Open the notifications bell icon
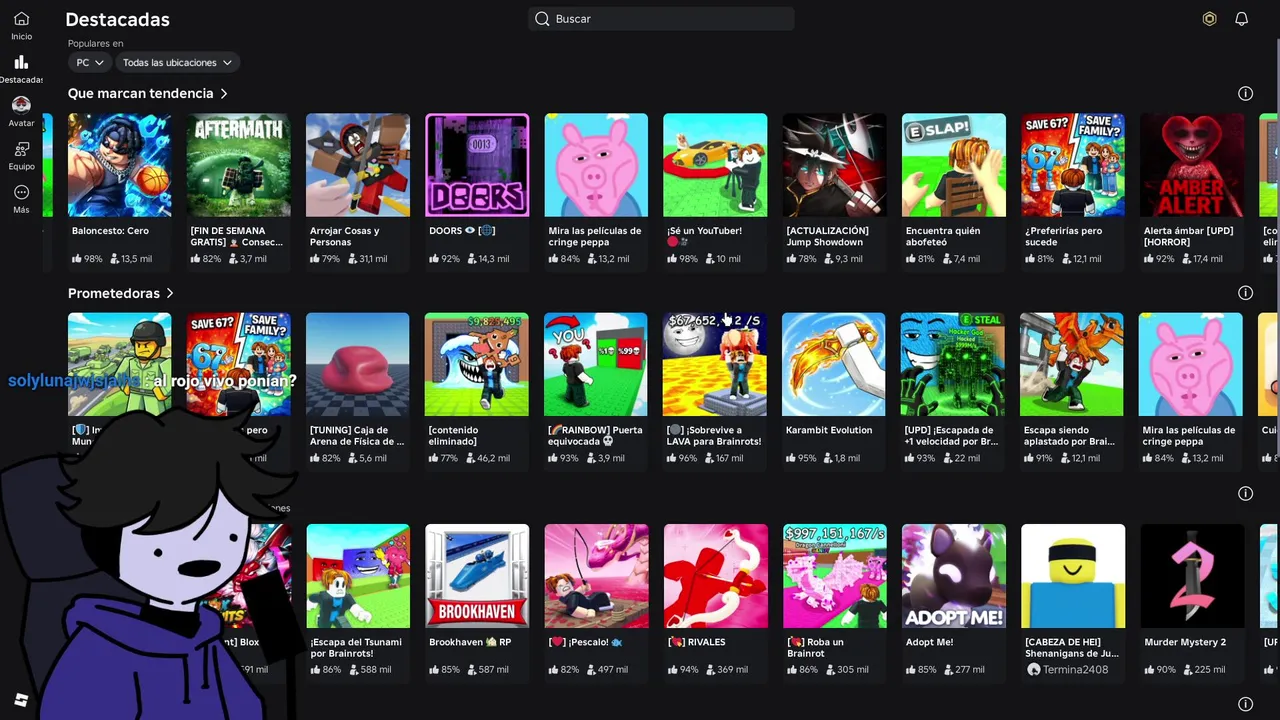 [x=1241, y=19]
